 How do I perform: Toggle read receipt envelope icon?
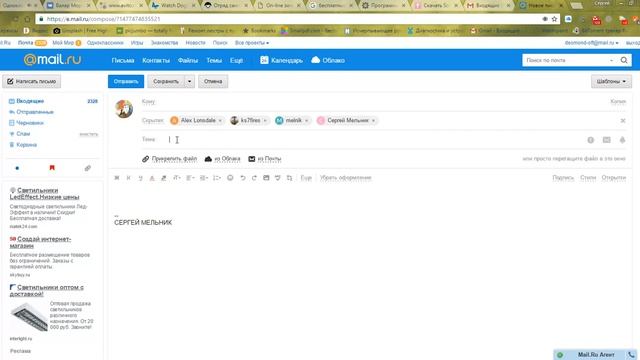(607, 140)
